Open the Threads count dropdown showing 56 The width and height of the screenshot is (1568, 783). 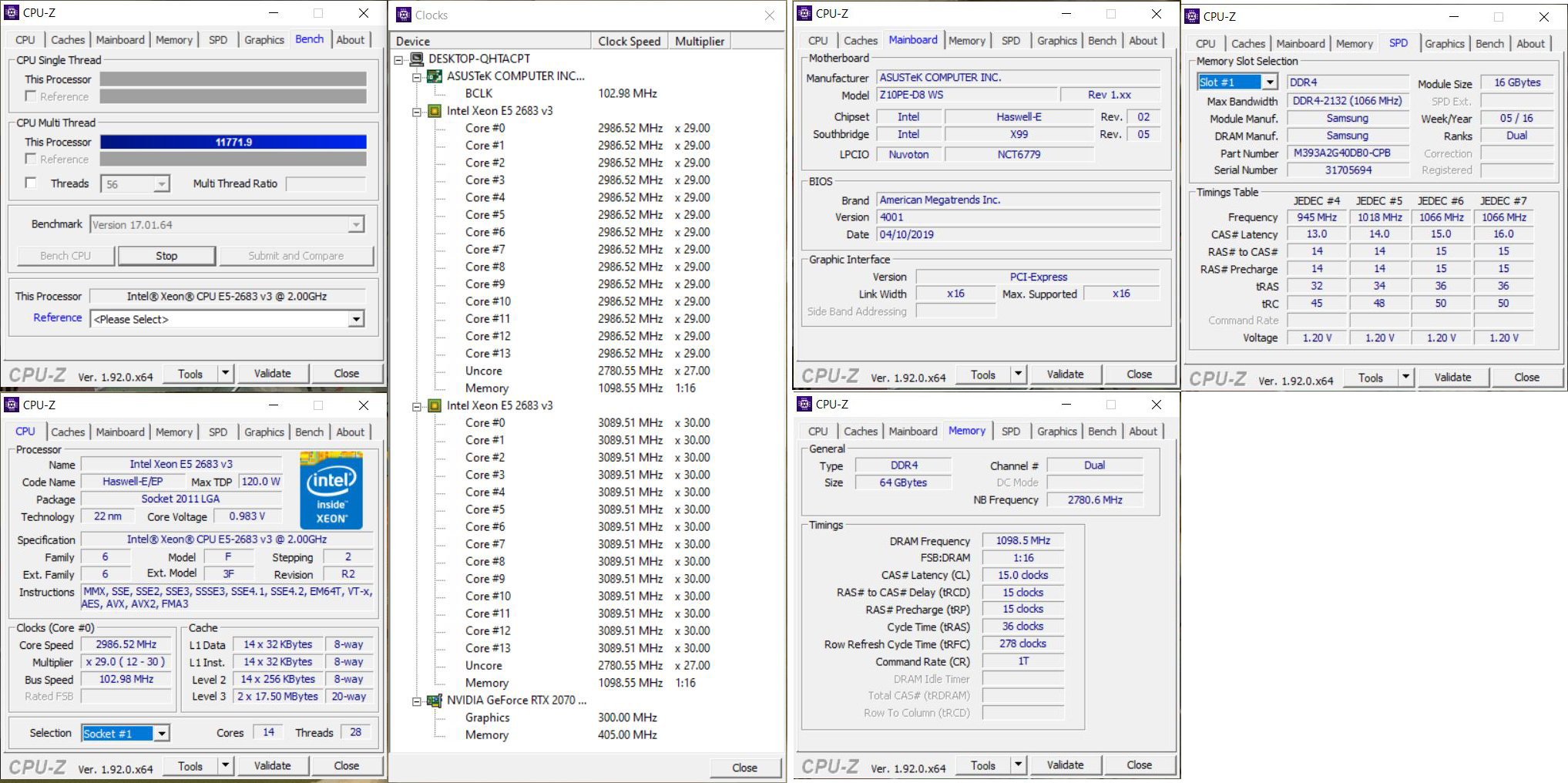click(x=161, y=184)
